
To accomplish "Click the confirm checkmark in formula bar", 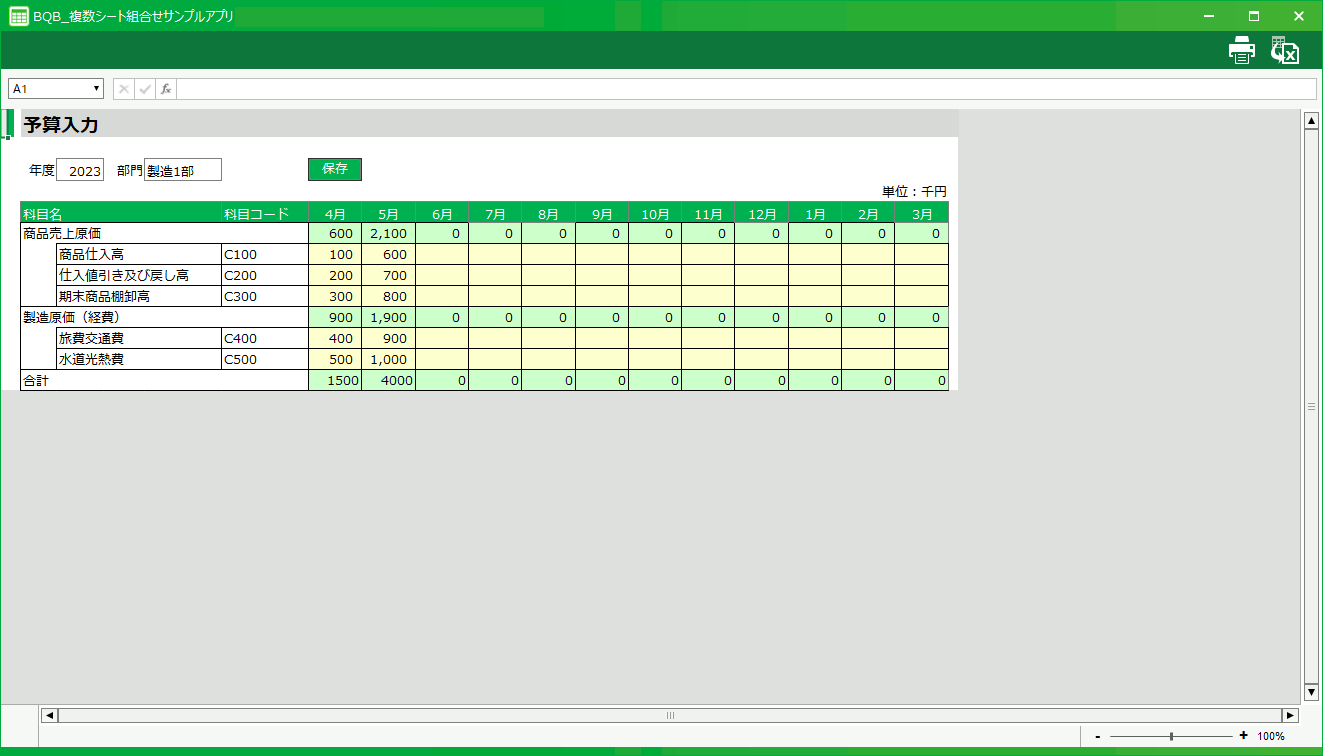I will point(145,89).
